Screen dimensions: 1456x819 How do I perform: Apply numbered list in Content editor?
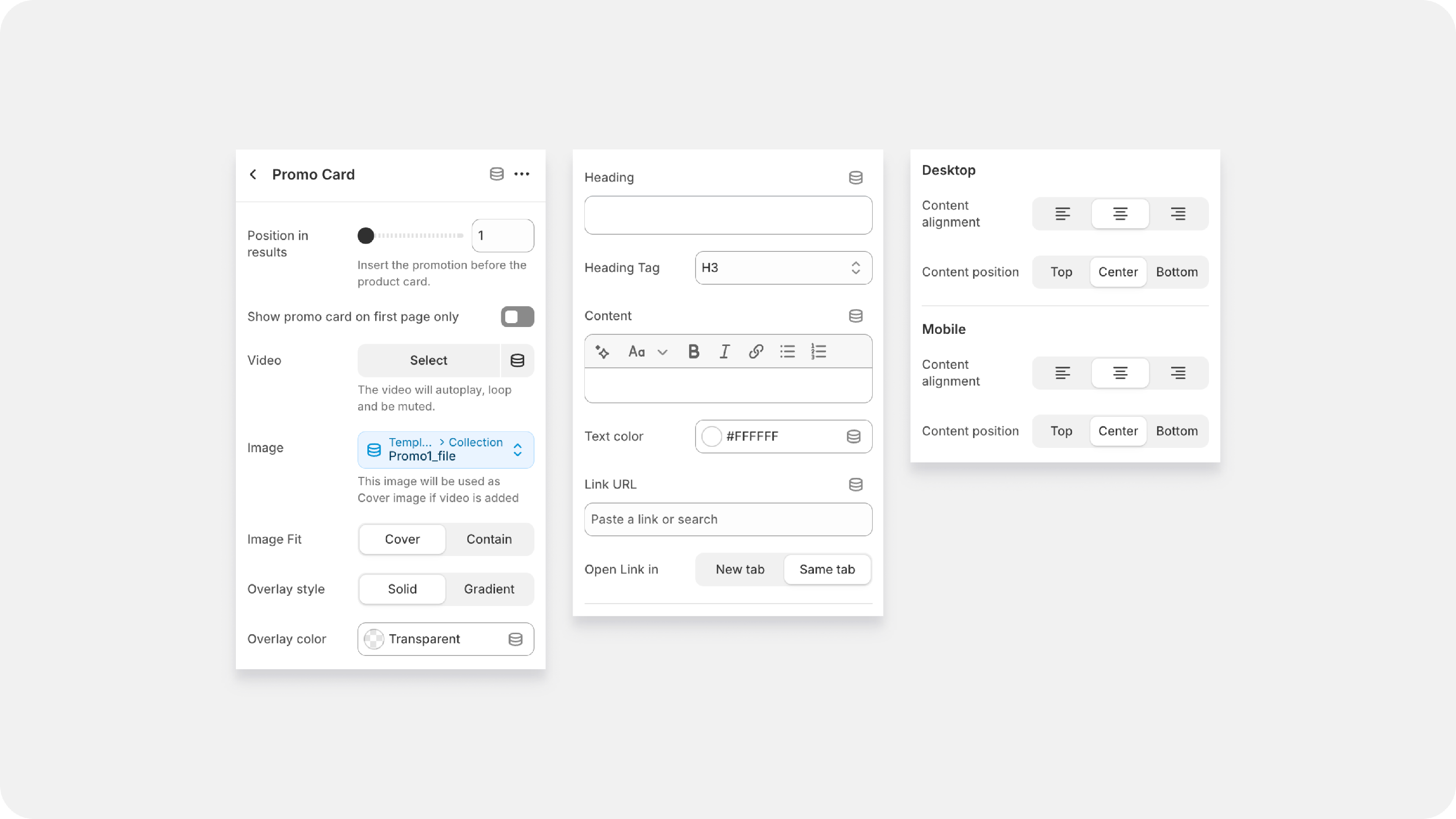(818, 352)
